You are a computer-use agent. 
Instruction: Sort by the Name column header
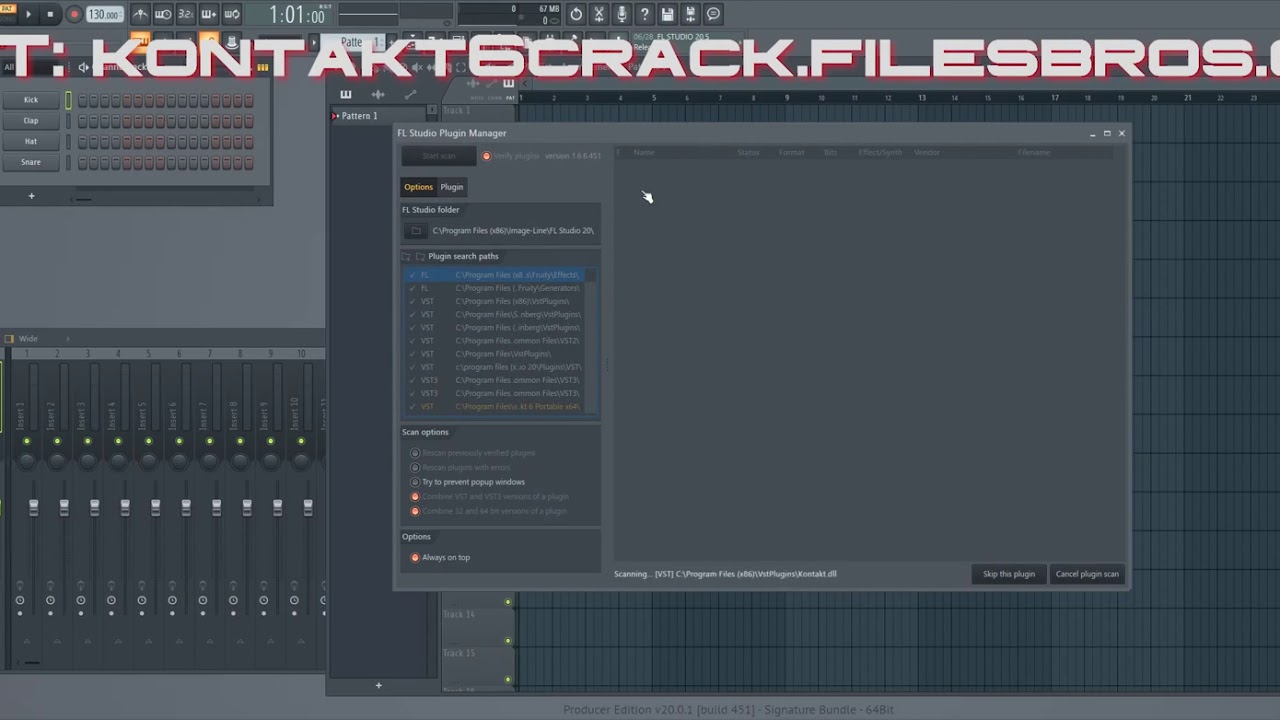644,153
